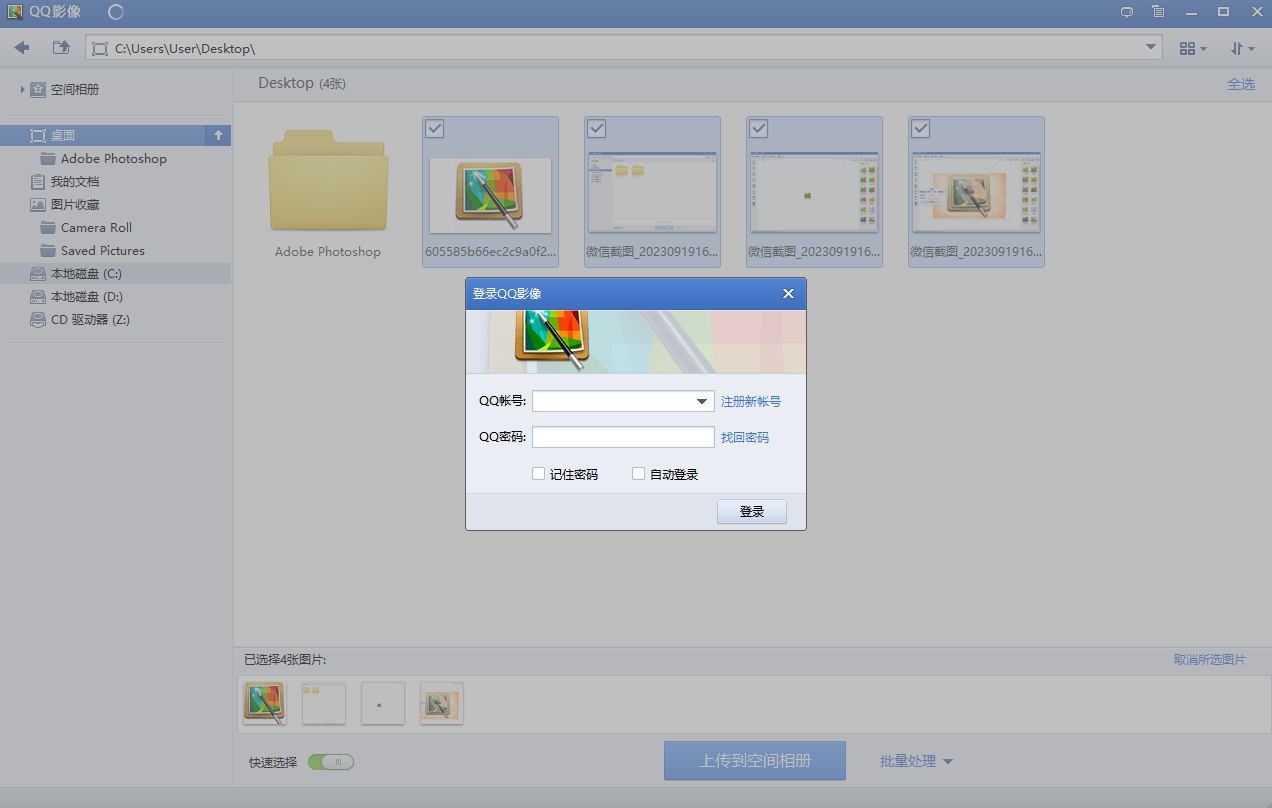Viewport: 1272px width, 808px height.
Task: Focus the QQ密码 input field
Action: [623, 437]
